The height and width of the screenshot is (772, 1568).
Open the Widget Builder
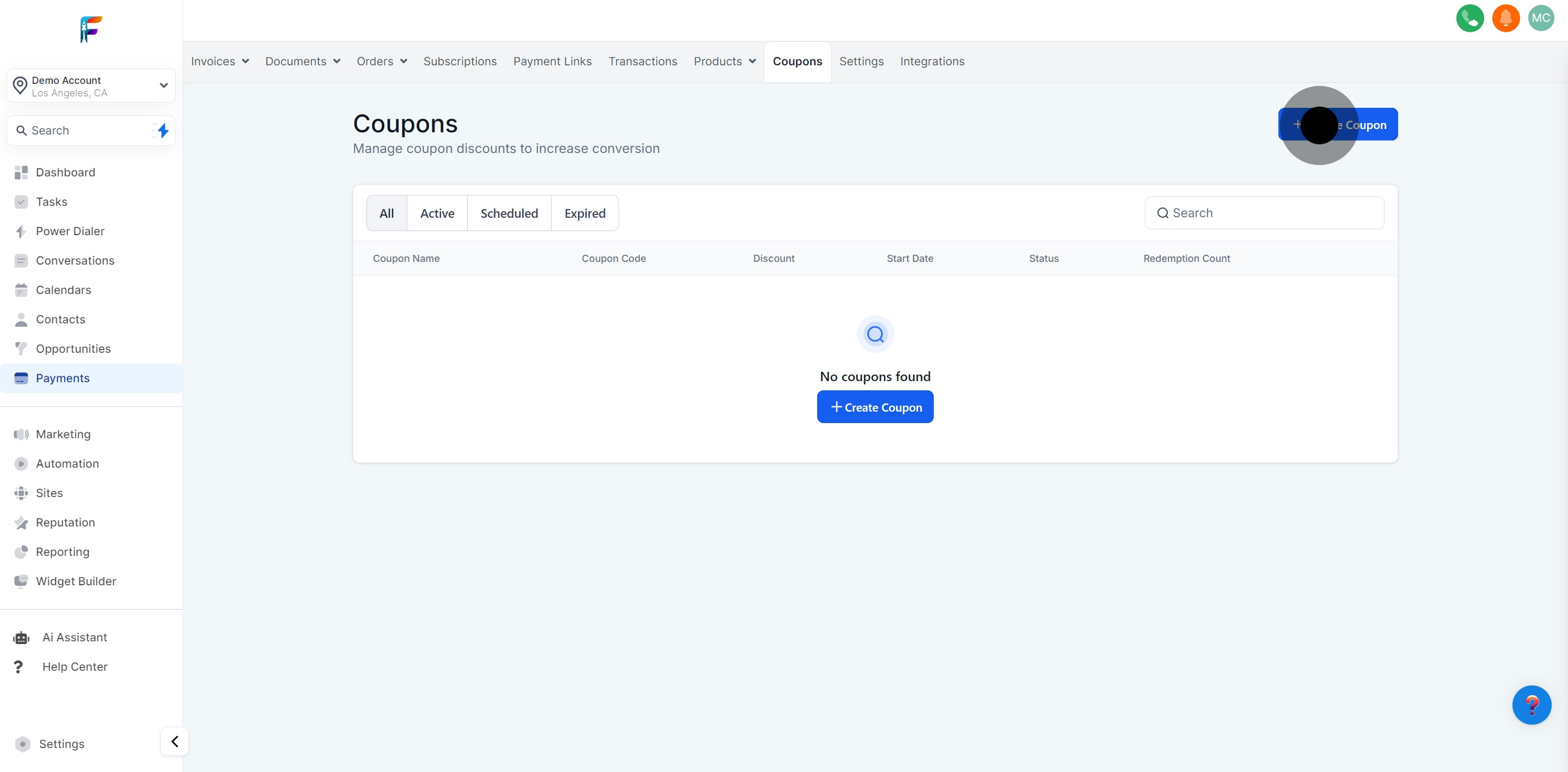(x=76, y=581)
